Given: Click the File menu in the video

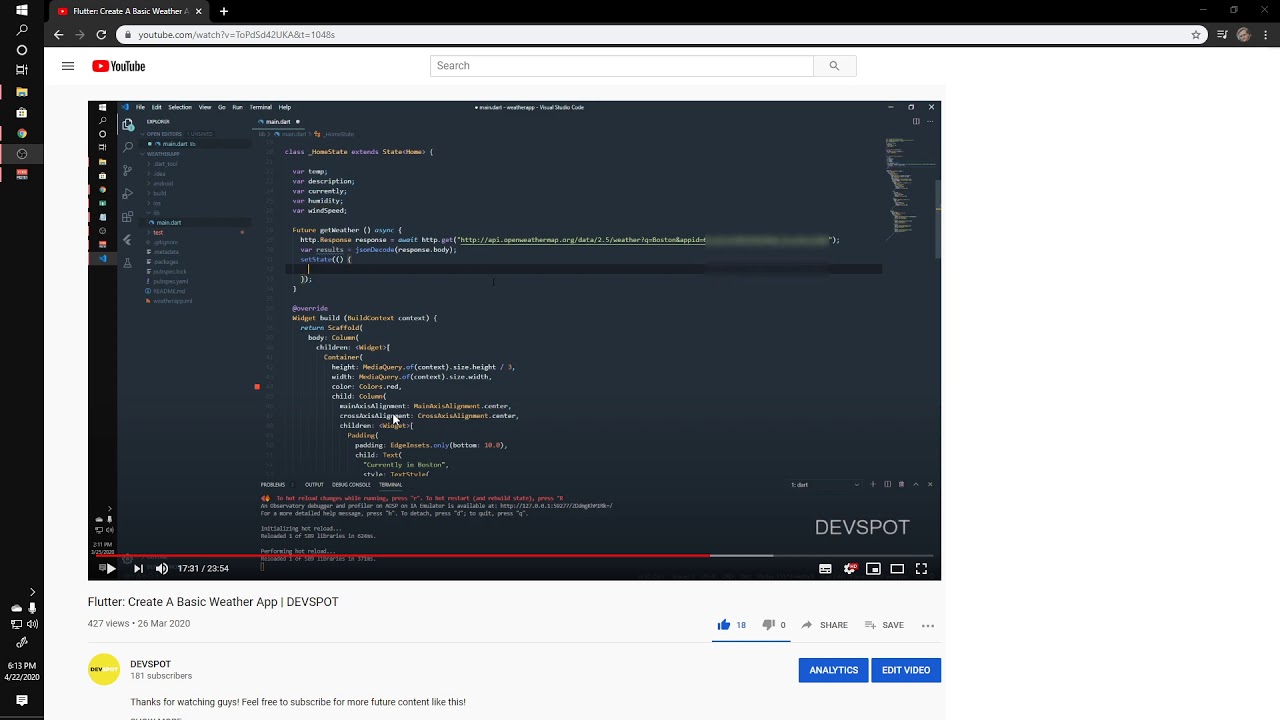Looking at the screenshot, I should 141,107.
